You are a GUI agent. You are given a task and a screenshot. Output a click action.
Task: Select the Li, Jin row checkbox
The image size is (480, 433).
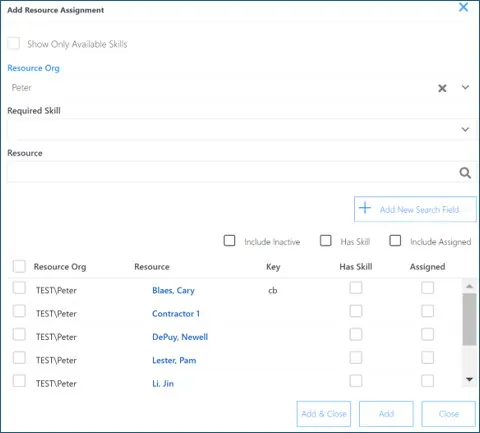19,381
